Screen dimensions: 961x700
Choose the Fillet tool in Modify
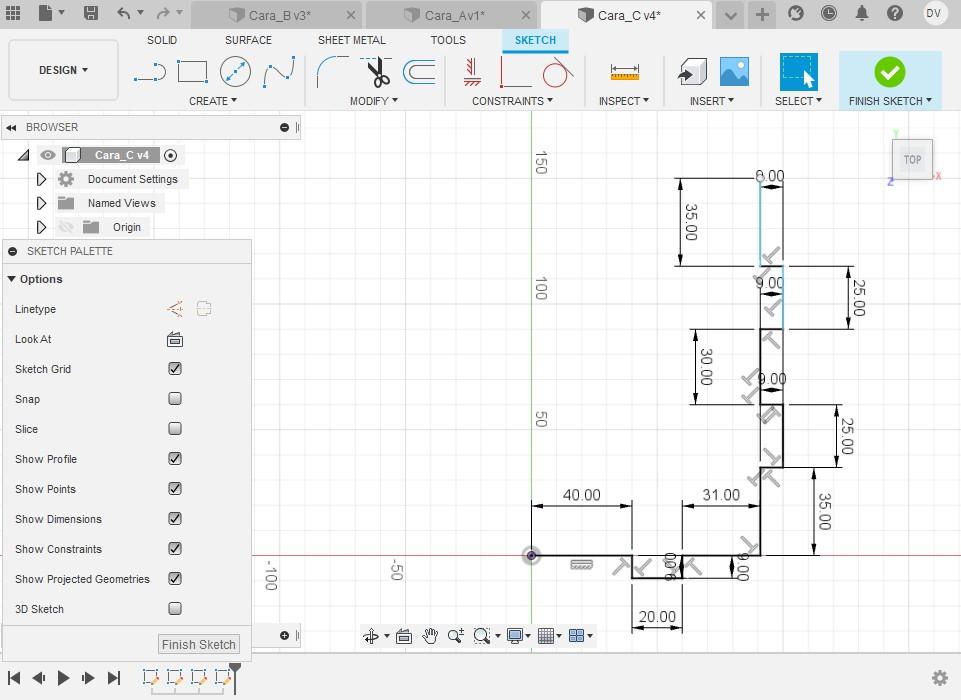pos(332,72)
